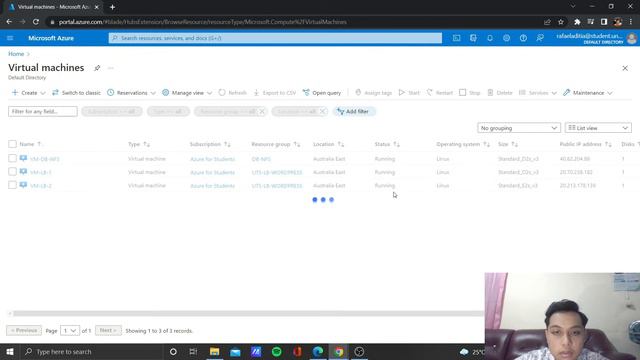The width and height of the screenshot is (640, 360).
Task: Click Open query
Action: tap(322, 93)
